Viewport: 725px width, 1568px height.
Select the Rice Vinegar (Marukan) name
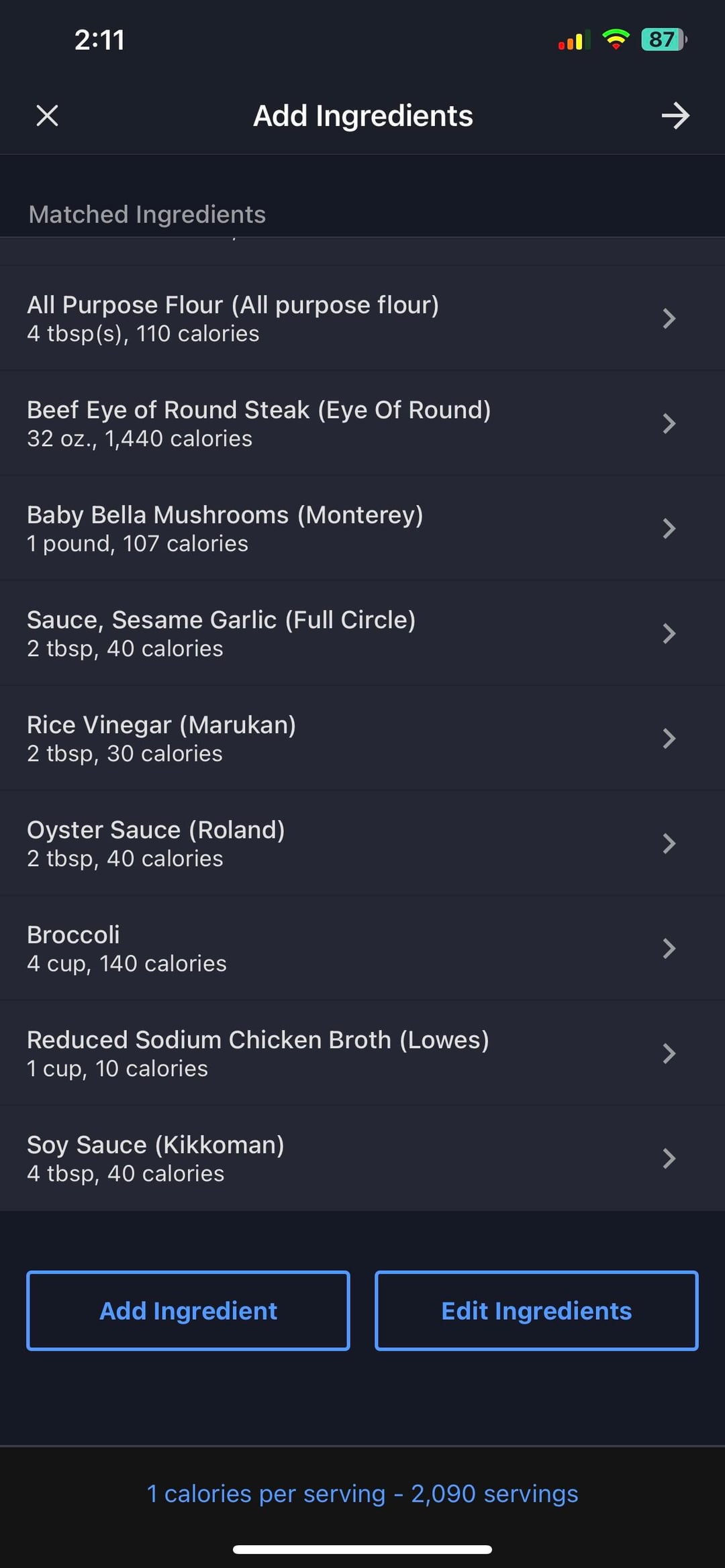(161, 725)
